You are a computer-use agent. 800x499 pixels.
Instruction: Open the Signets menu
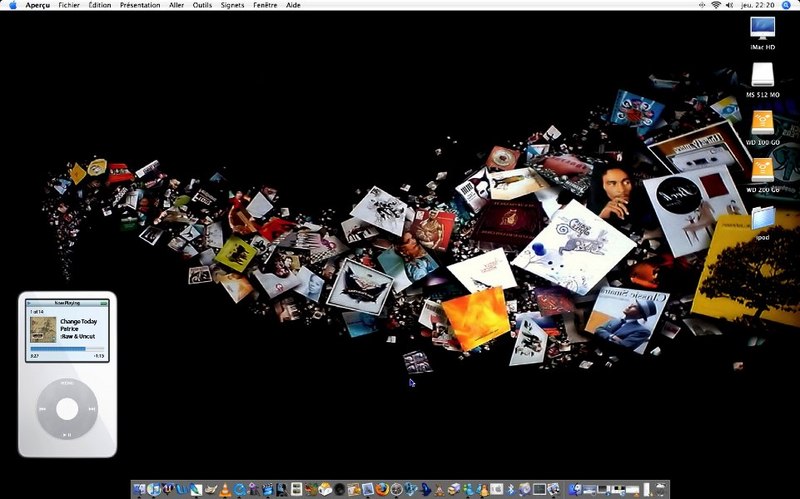pyautogui.click(x=233, y=5)
